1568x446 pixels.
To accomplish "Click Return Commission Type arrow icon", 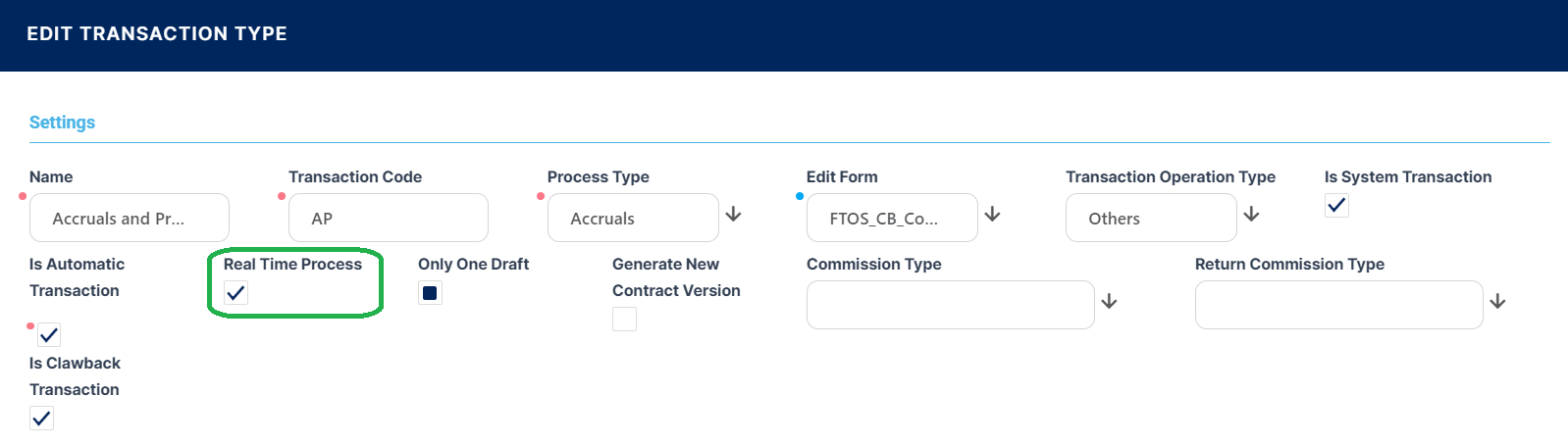I will click(x=1497, y=302).
